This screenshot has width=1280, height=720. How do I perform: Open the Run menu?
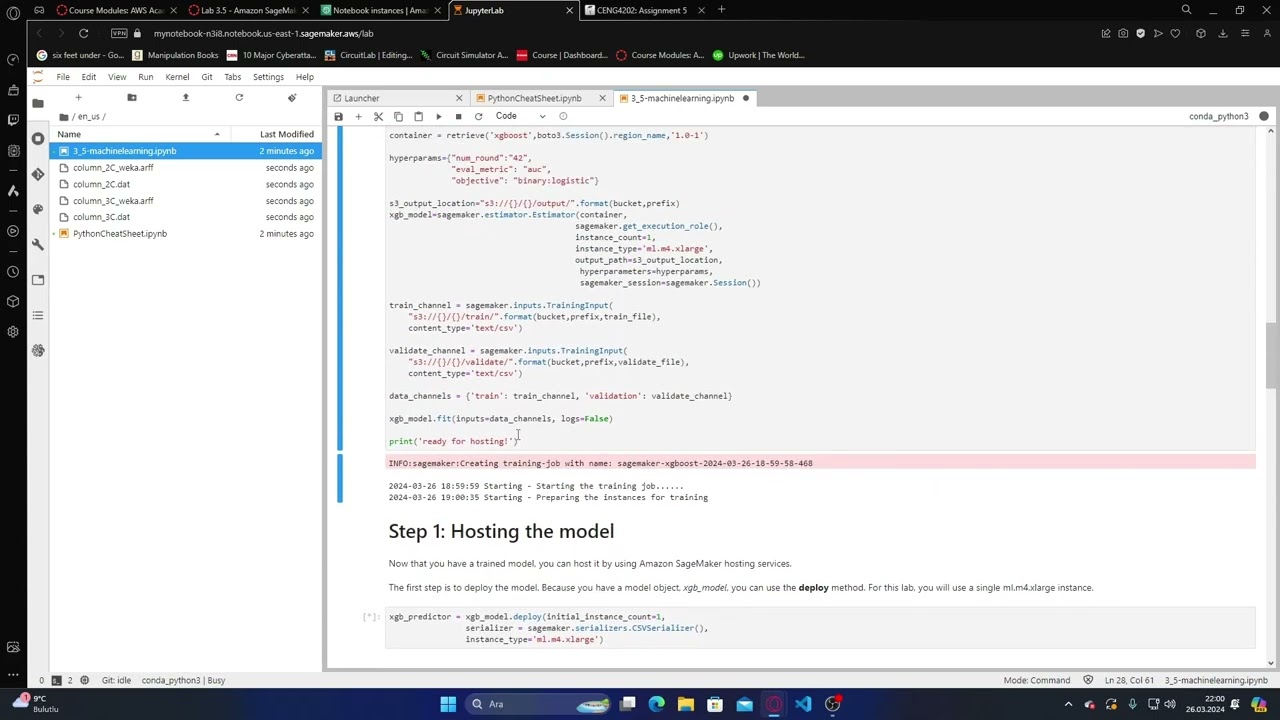pos(146,77)
